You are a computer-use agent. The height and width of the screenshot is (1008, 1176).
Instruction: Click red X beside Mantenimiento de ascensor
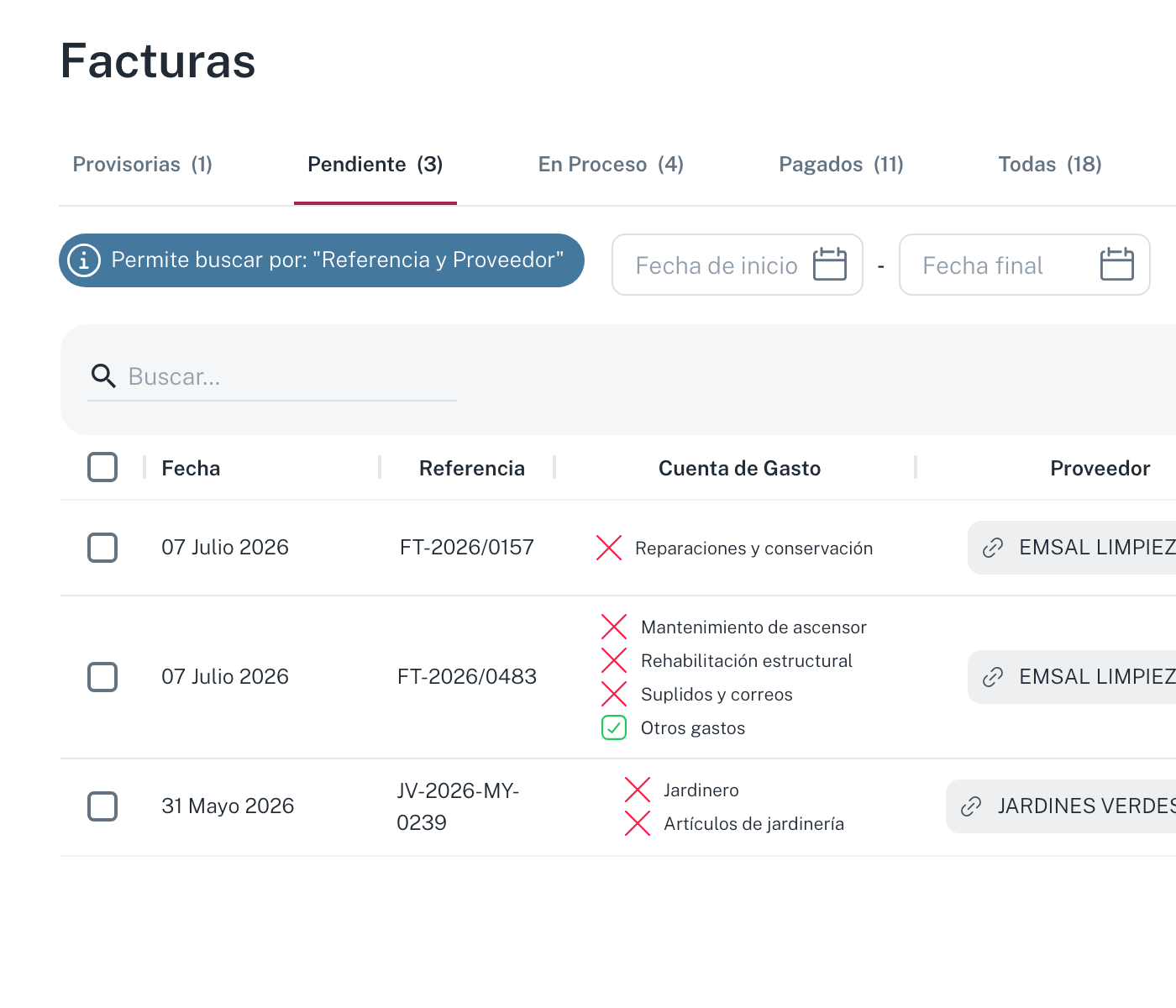pyautogui.click(x=614, y=627)
